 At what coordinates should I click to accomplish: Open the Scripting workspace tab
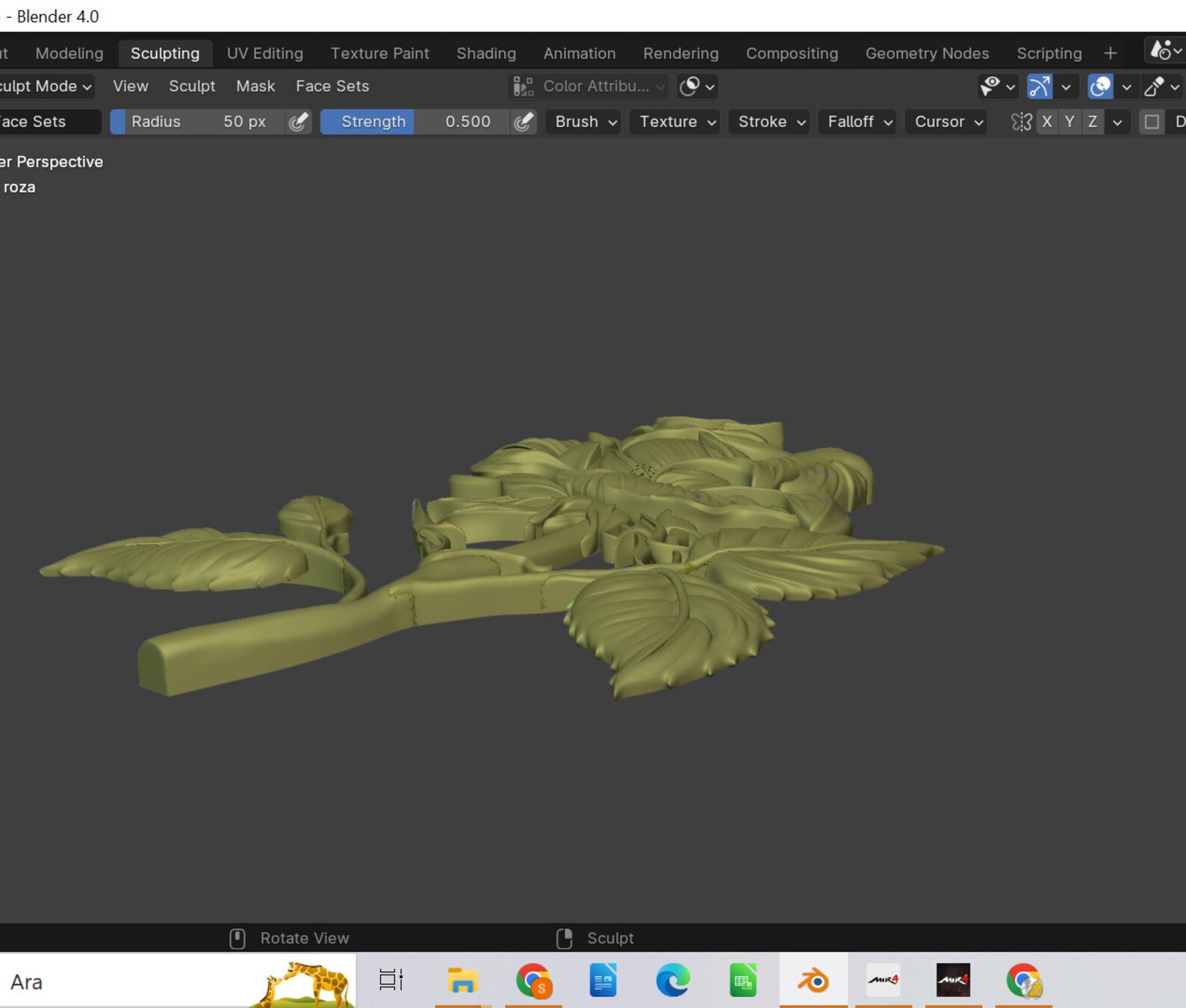pos(1049,54)
